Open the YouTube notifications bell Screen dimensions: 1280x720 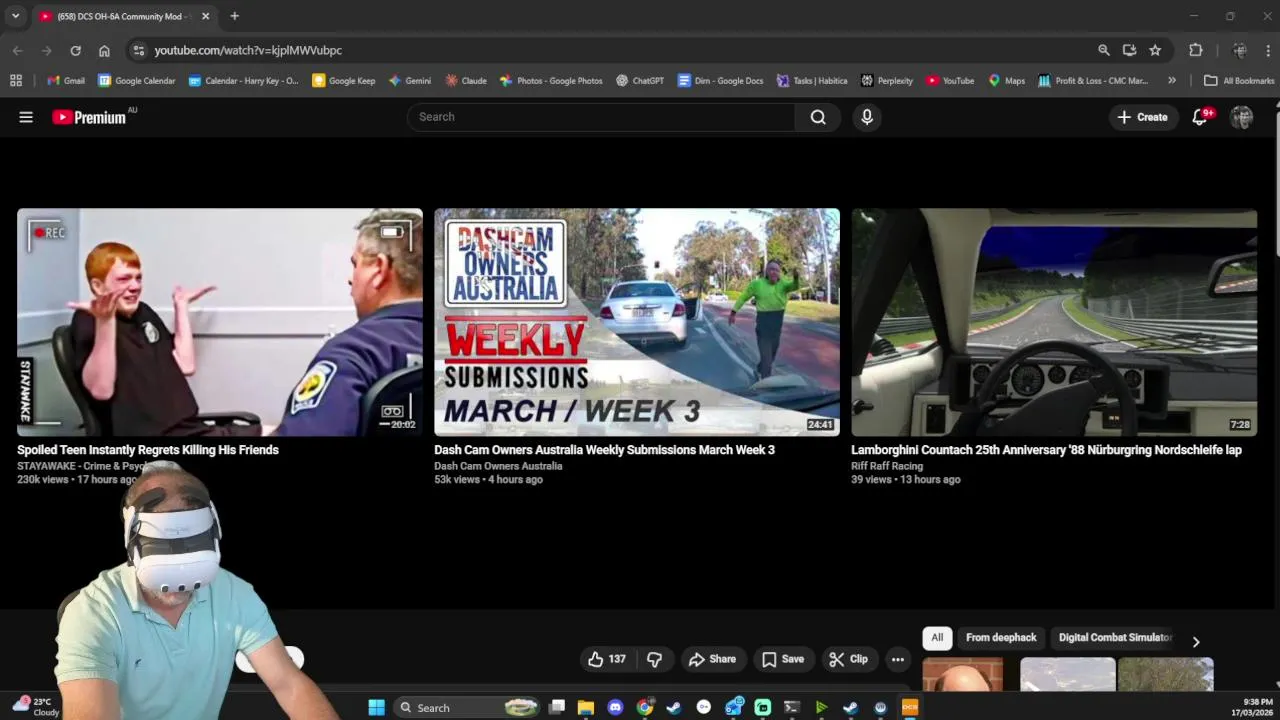pos(1200,117)
